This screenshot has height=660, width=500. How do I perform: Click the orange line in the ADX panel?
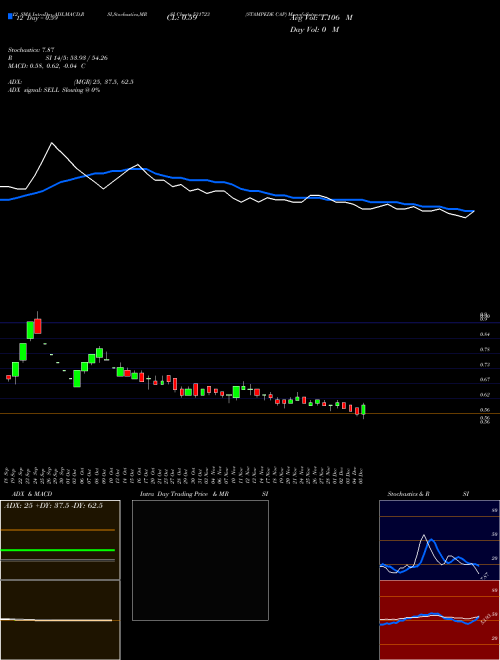(x=58, y=530)
